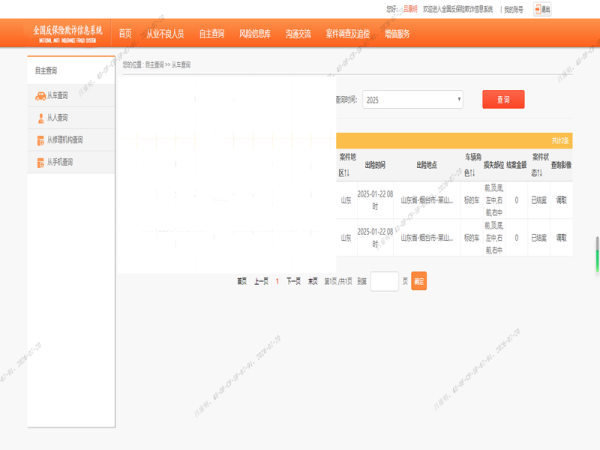Viewport: 600px width, 450px height.
Task: Open the 风险信息库 menu
Action: 255,34
